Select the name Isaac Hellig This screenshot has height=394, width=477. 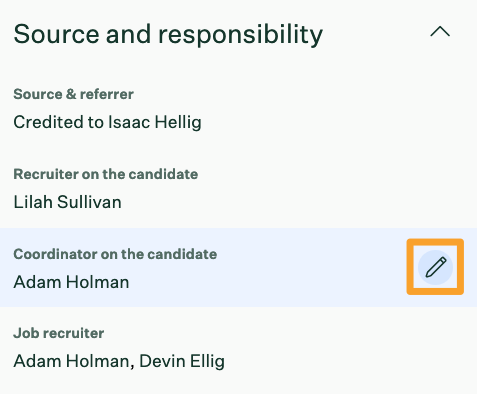[x=154, y=122]
